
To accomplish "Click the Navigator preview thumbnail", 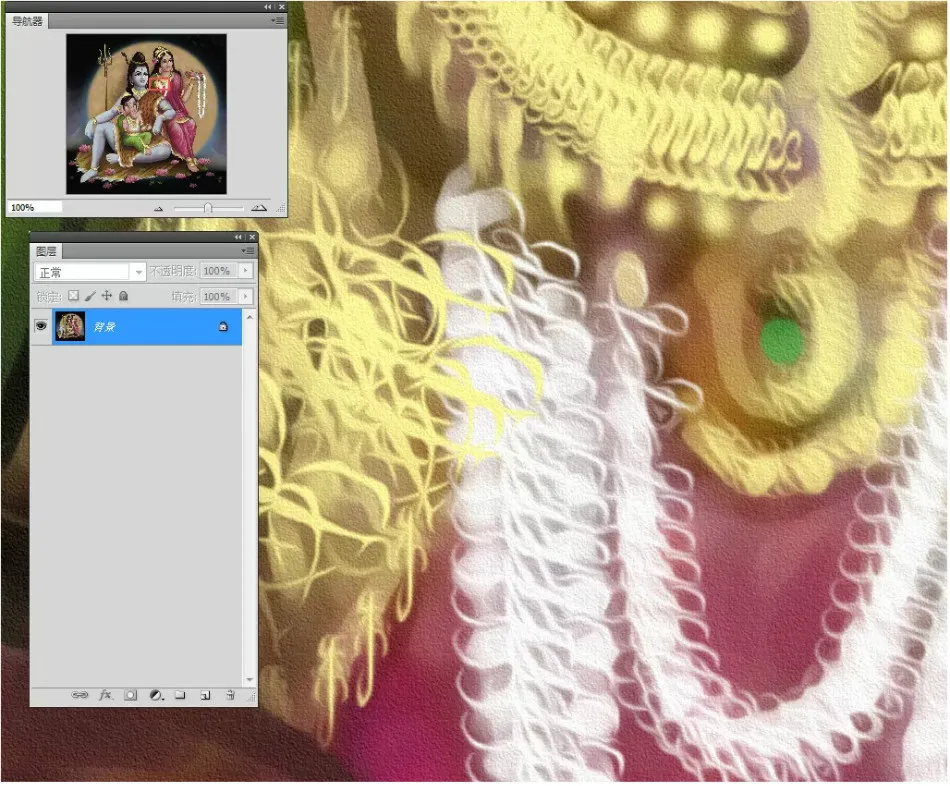I will [x=146, y=114].
